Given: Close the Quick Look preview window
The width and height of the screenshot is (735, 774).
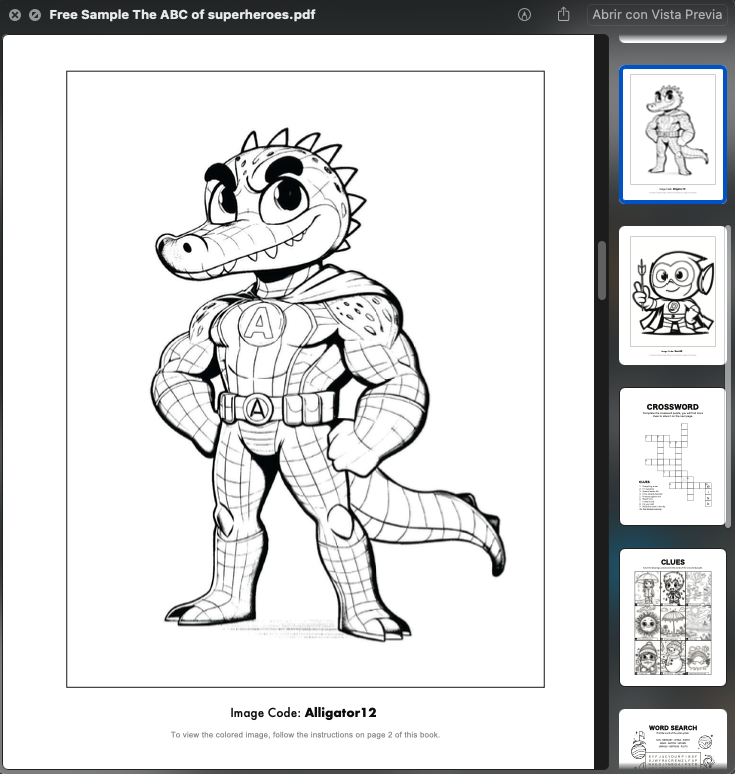Looking at the screenshot, I should 15,15.
